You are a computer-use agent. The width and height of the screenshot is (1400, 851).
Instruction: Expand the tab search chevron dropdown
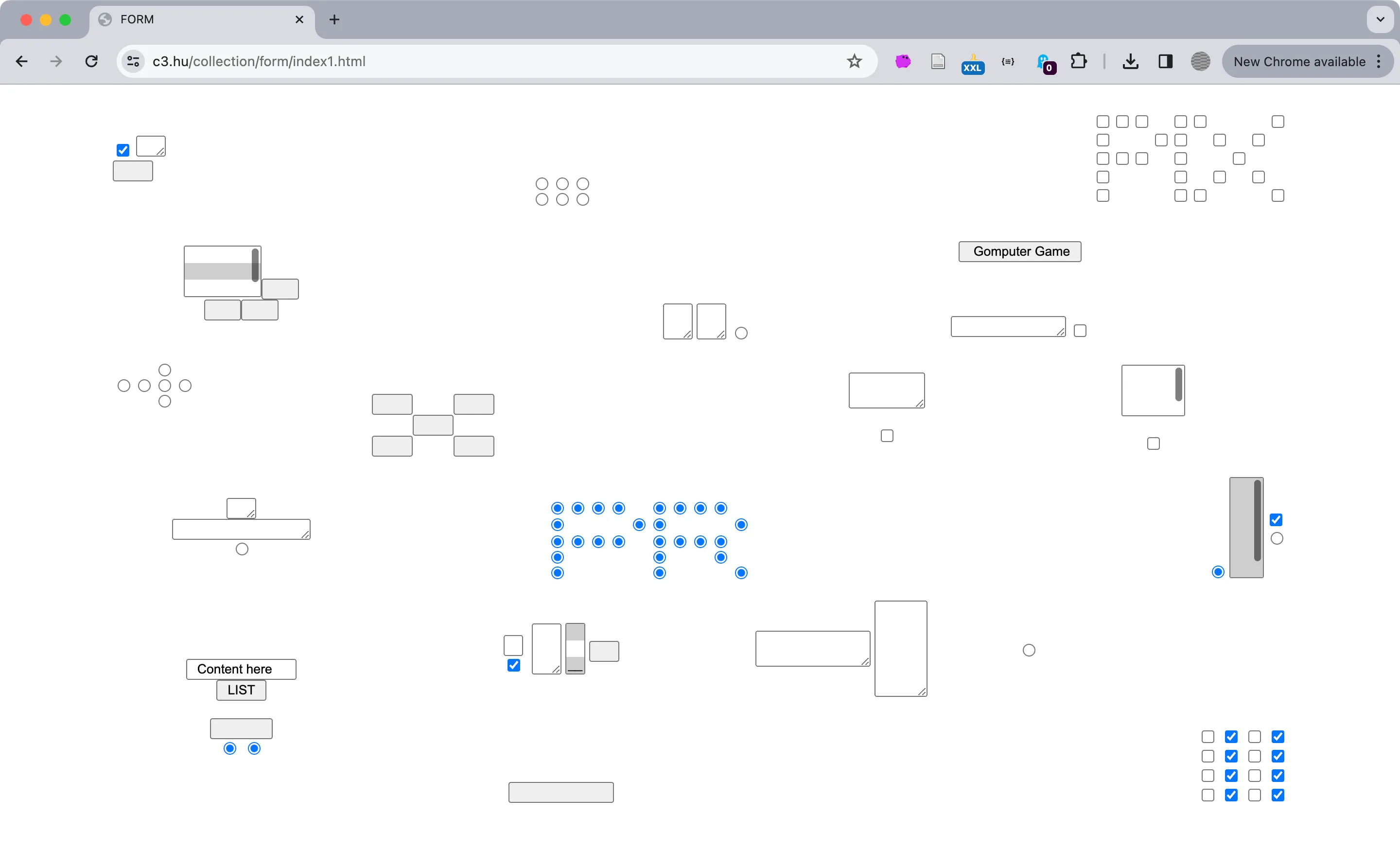click(1380, 19)
